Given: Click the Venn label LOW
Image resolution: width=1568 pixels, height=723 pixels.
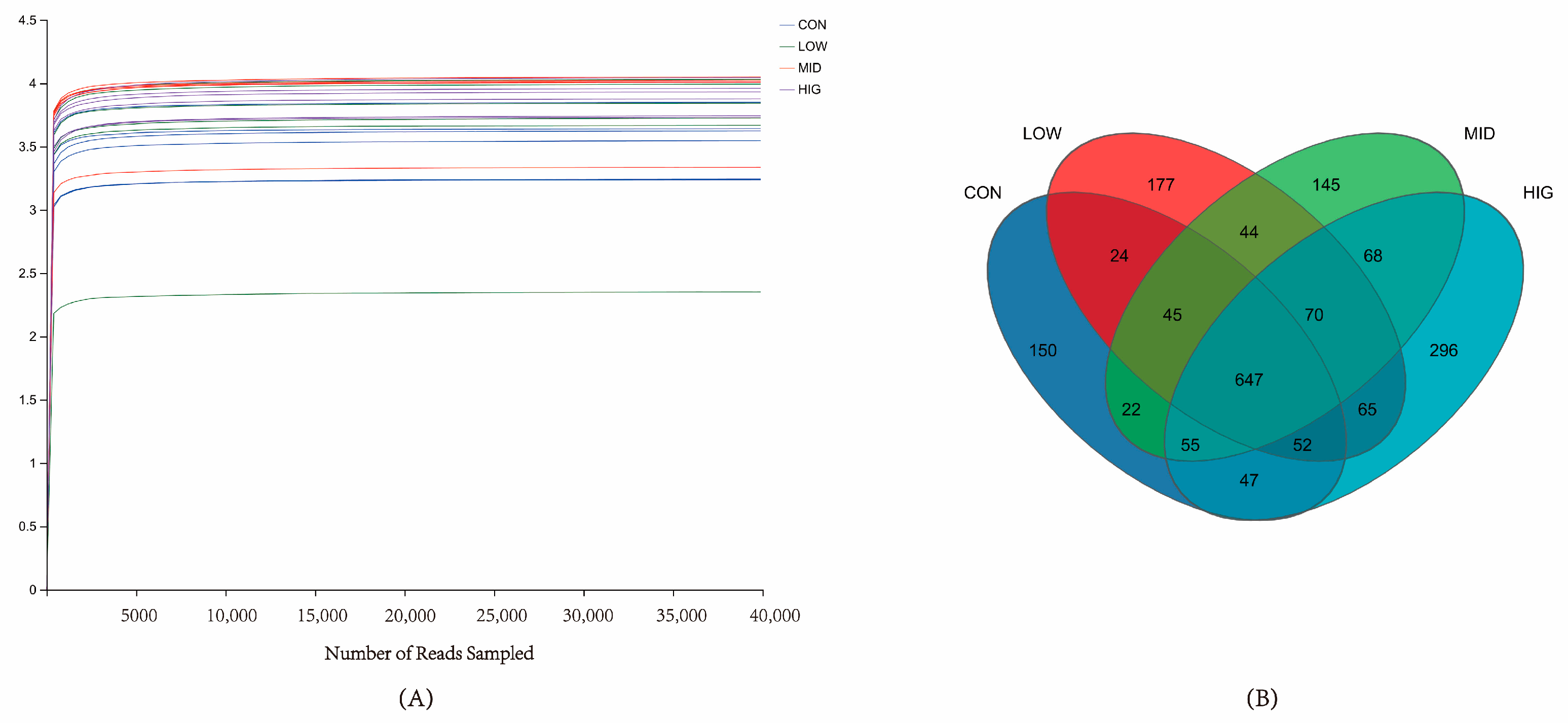Looking at the screenshot, I should [1041, 133].
